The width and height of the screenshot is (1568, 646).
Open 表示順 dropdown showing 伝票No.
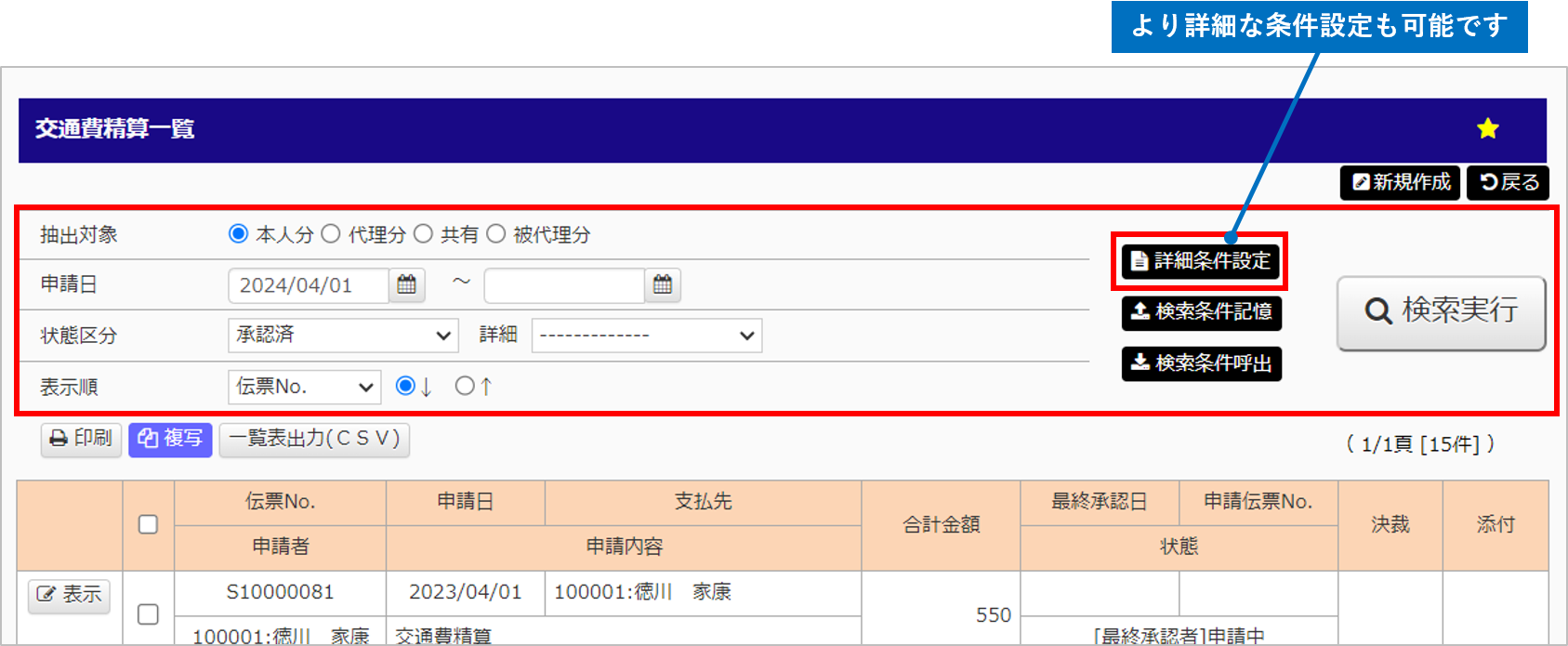click(305, 387)
